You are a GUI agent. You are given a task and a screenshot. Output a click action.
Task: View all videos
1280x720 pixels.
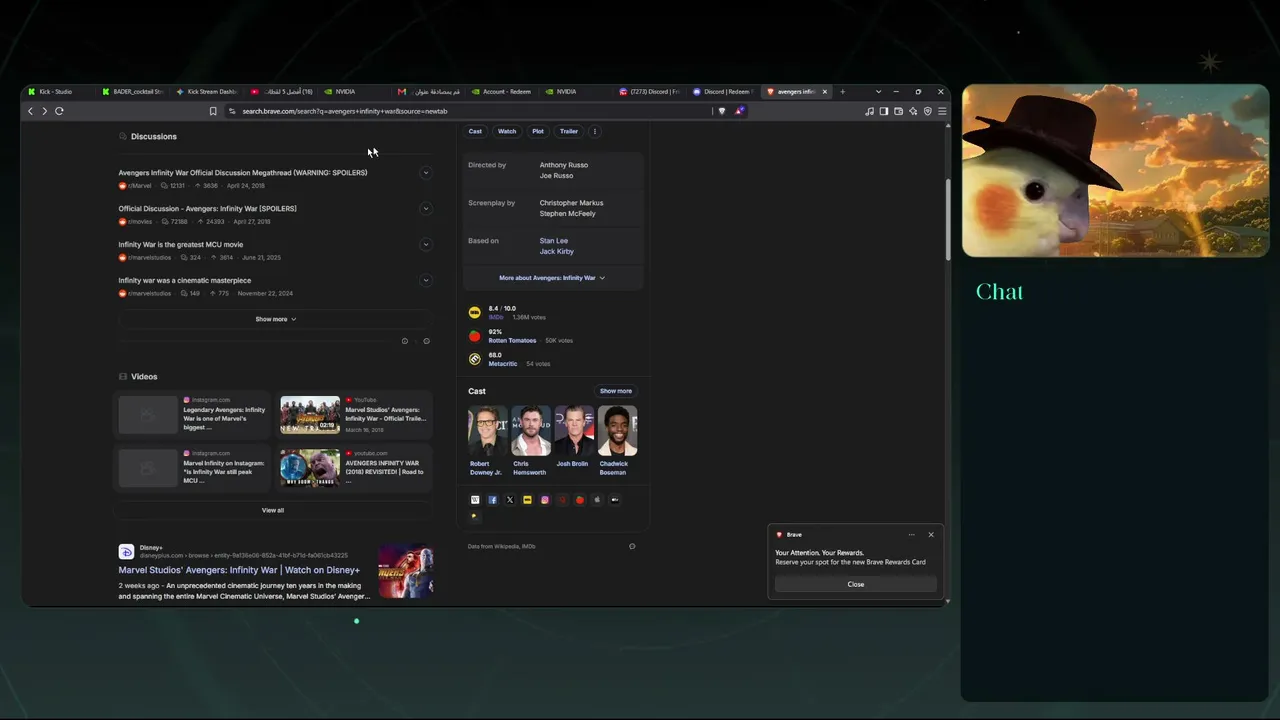point(273,510)
